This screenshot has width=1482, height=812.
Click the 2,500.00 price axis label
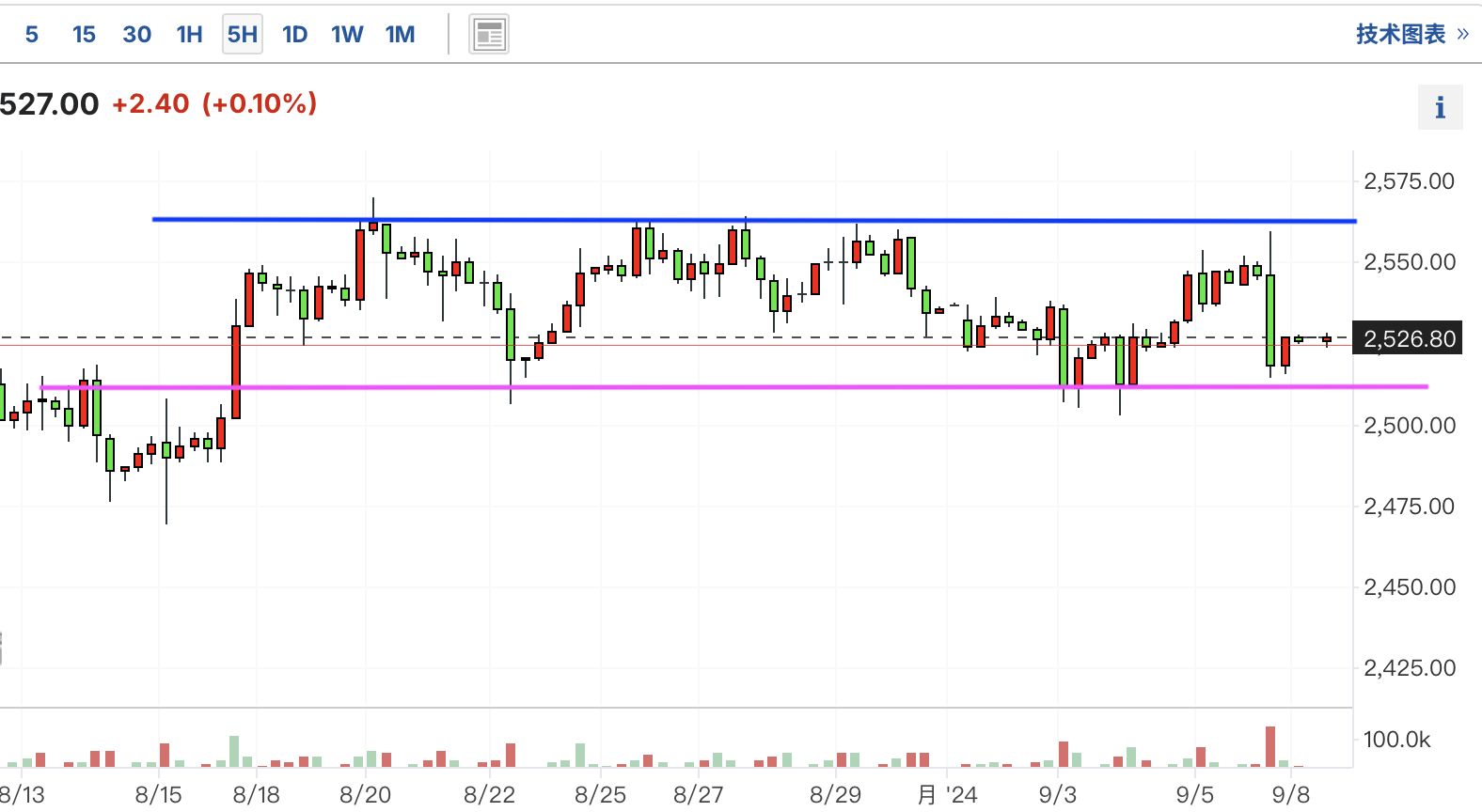tap(1409, 426)
